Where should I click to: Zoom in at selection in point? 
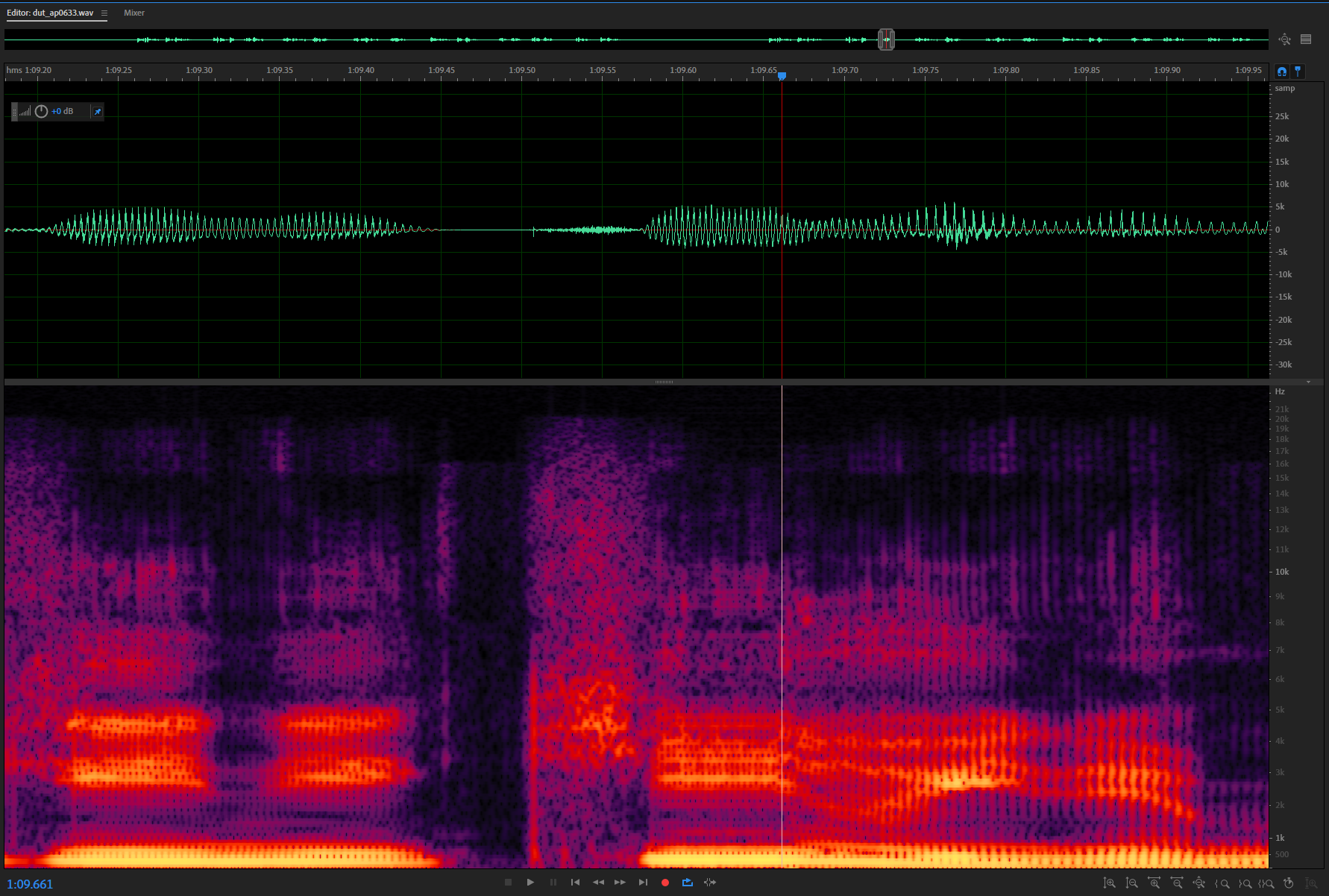1222,883
